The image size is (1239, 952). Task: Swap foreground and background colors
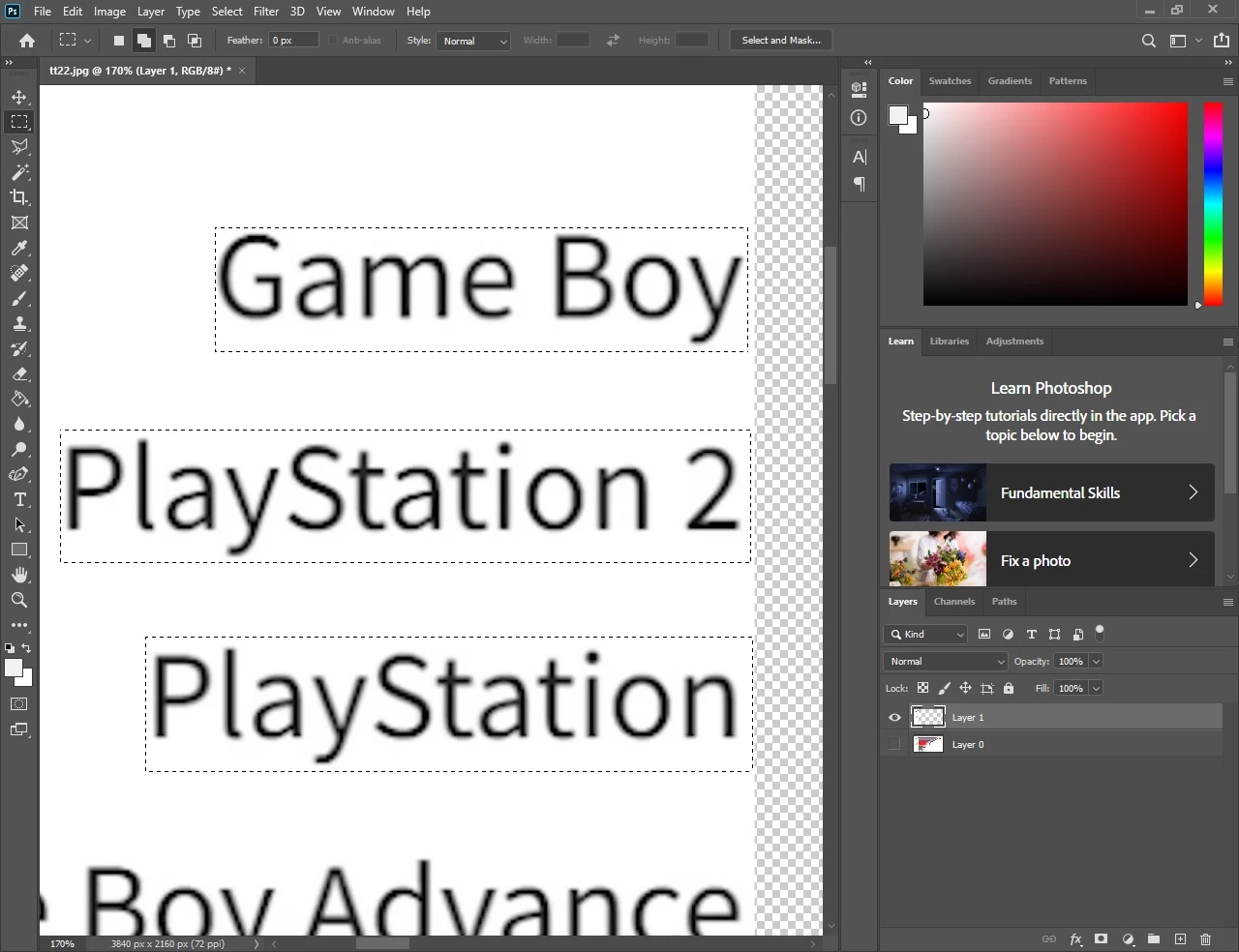click(27, 648)
